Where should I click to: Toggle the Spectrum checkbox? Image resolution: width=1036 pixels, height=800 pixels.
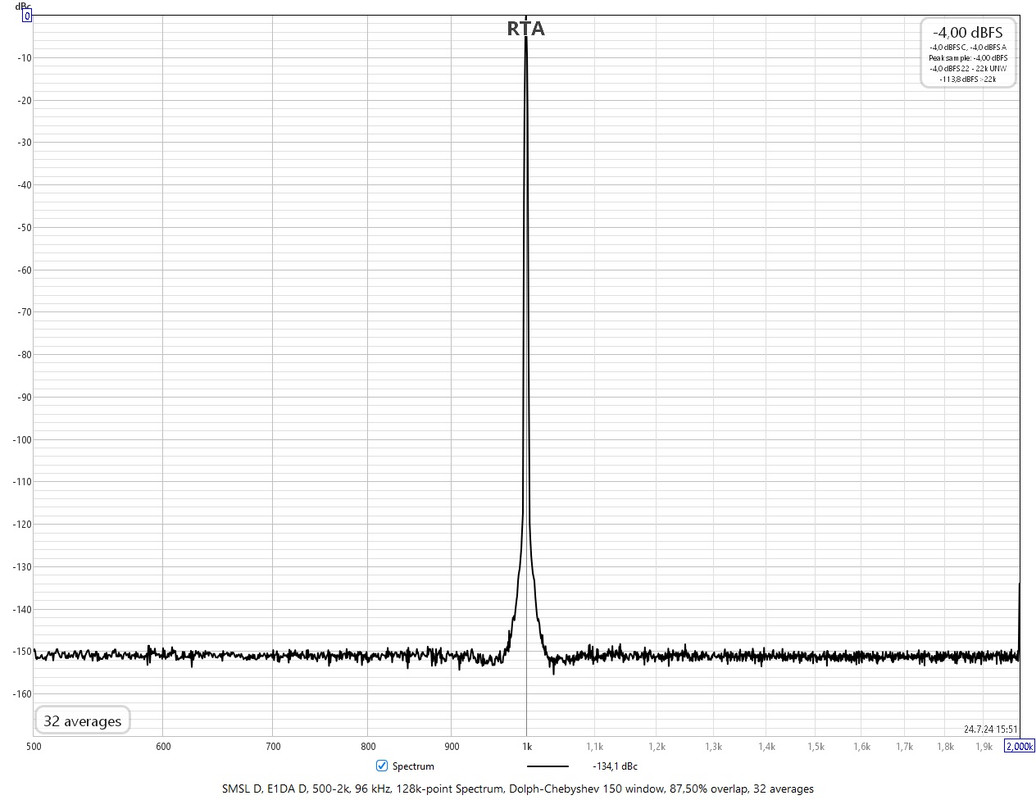[381, 766]
